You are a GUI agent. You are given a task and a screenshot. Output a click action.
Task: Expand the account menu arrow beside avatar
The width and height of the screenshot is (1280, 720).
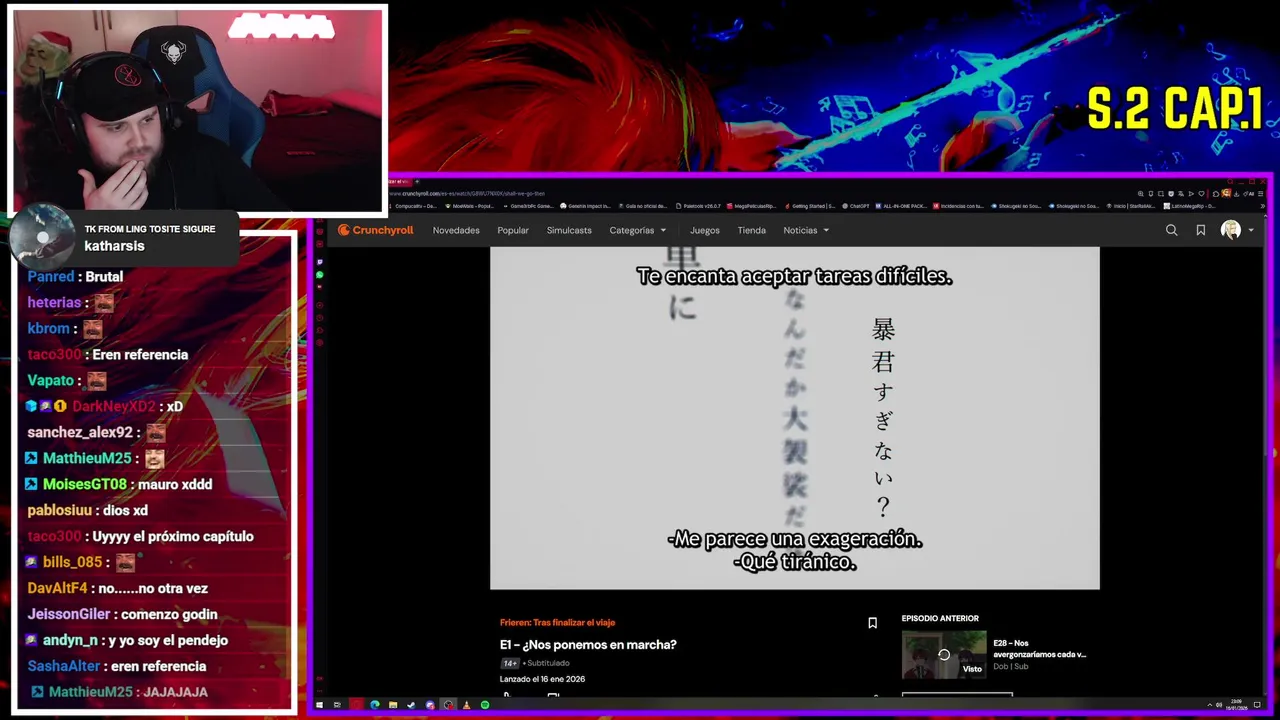pos(1250,230)
